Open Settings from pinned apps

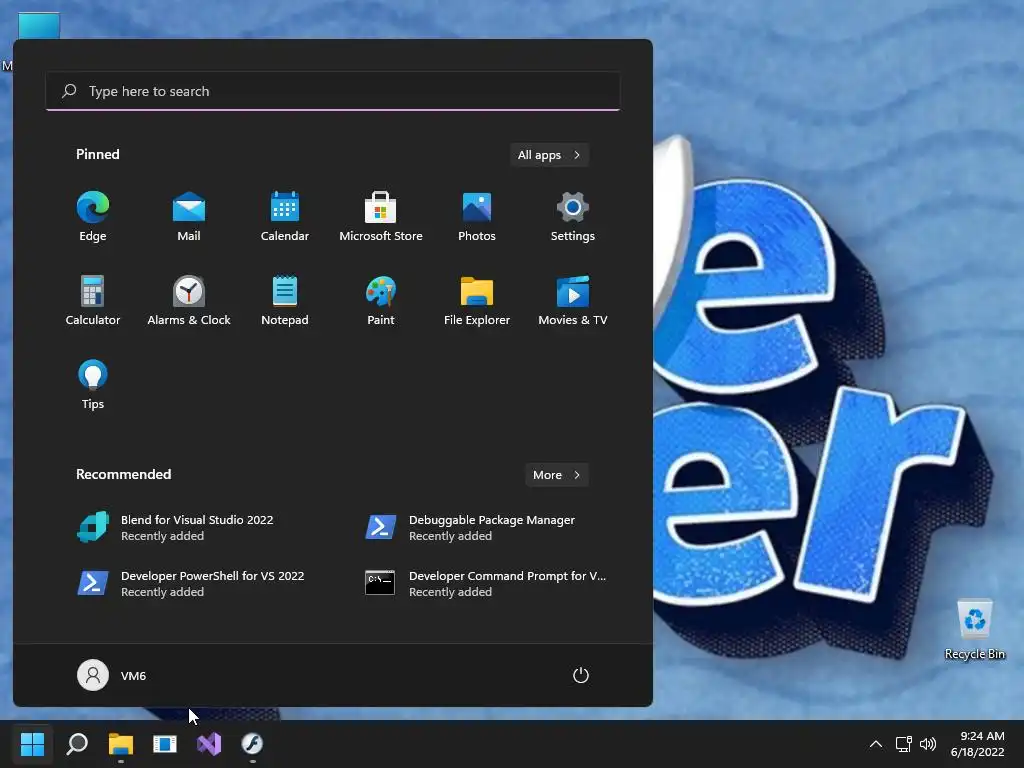coord(573,217)
